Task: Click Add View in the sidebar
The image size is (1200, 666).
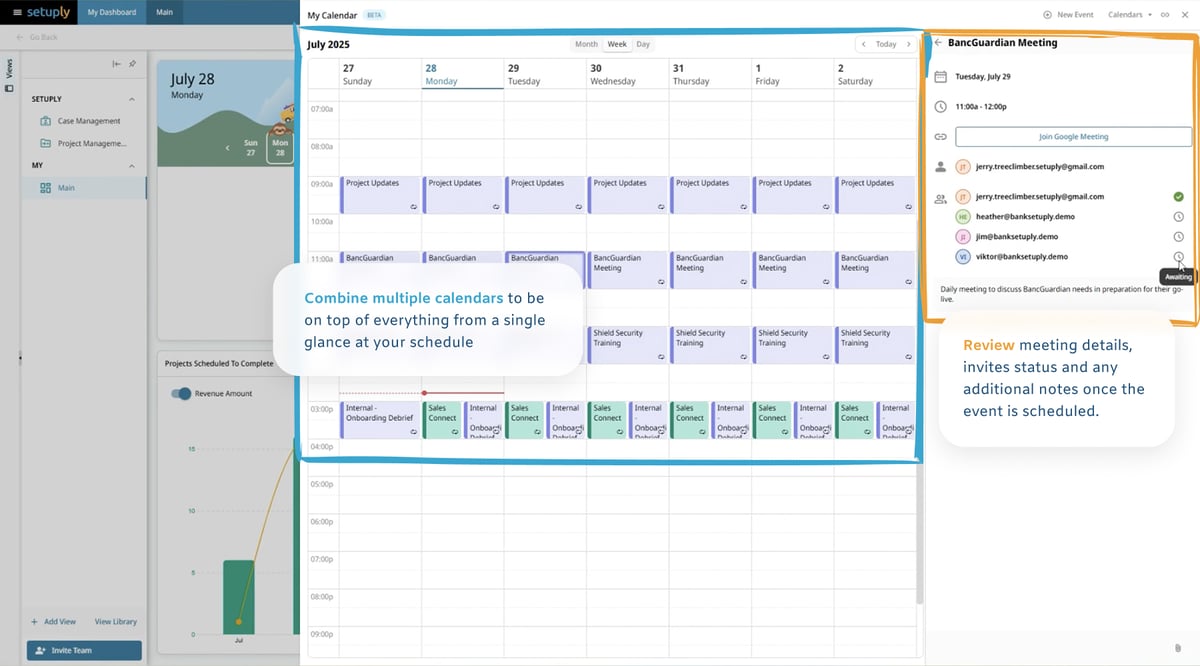Action: pyautogui.click(x=53, y=622)
